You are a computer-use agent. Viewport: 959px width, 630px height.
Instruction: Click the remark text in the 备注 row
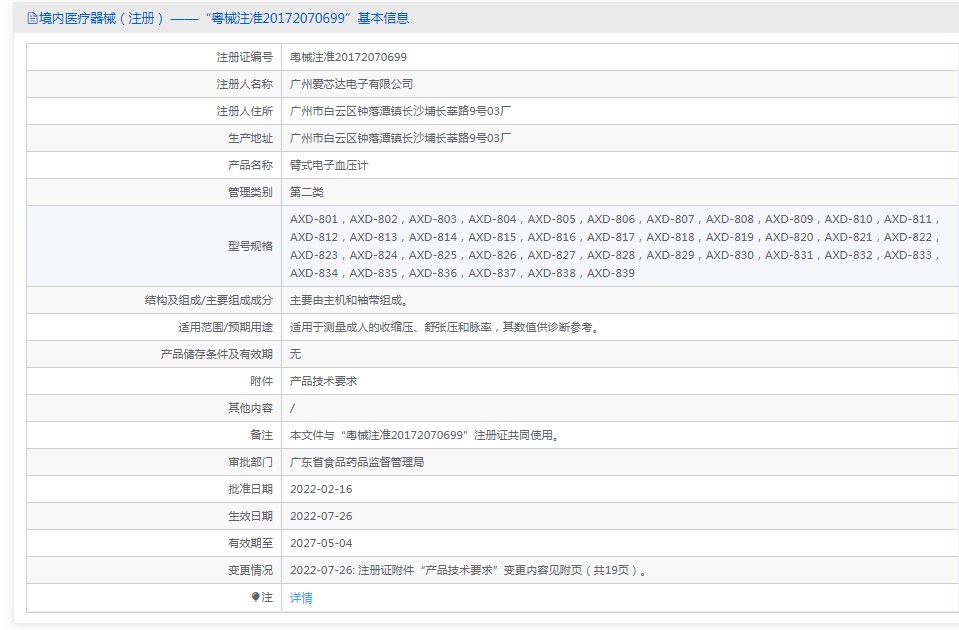point(424,435)
